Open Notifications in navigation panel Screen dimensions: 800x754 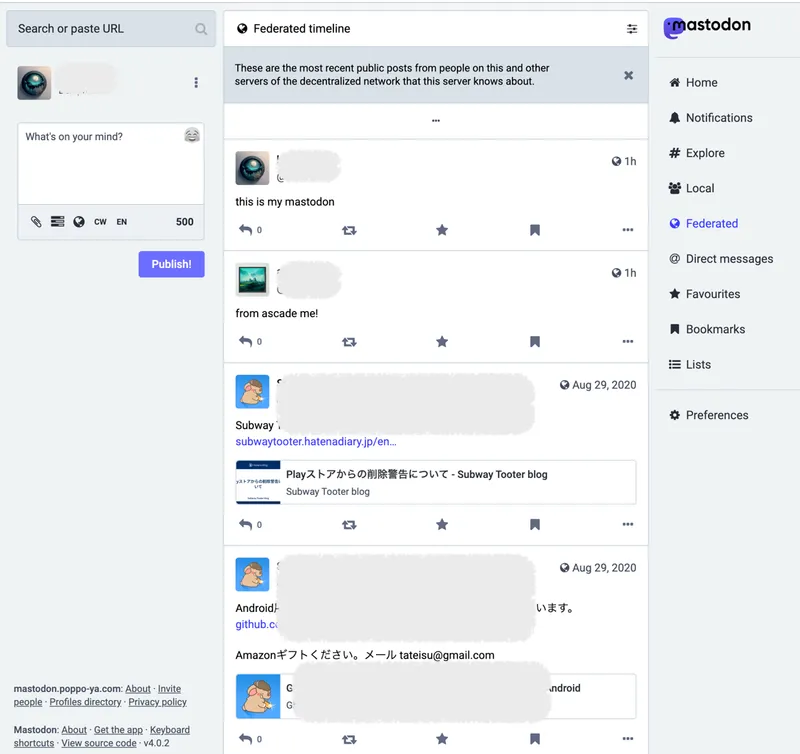[711, 118]
